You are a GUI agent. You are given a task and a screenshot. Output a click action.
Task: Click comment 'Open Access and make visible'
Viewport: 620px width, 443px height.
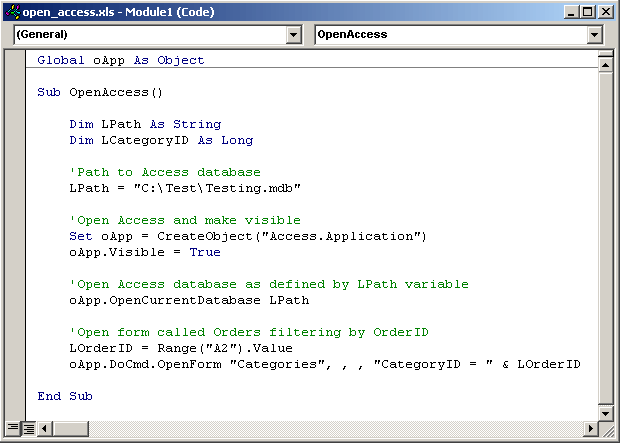tap(185, 220)
